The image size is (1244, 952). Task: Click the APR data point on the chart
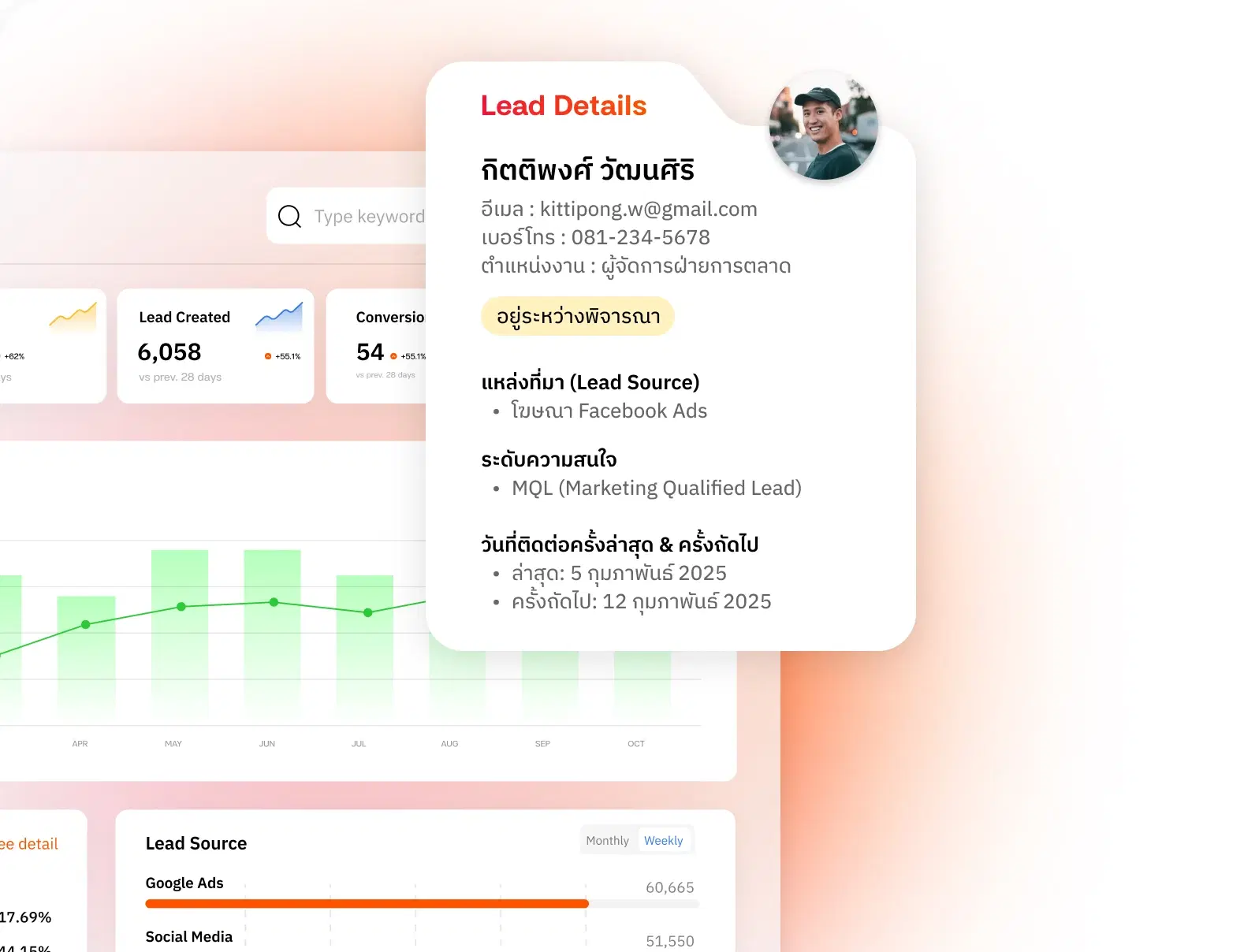coord(86,624)
